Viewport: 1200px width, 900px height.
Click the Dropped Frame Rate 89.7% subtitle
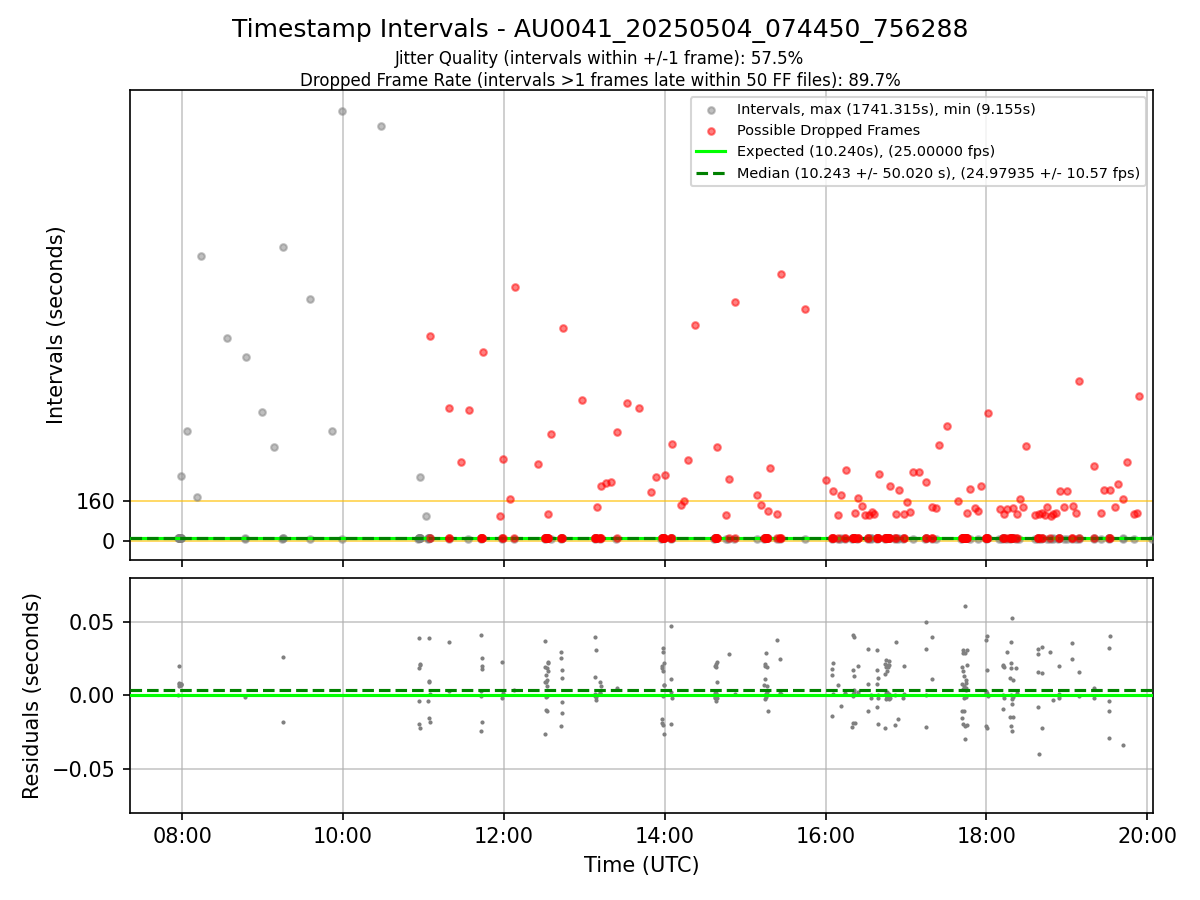600,80
